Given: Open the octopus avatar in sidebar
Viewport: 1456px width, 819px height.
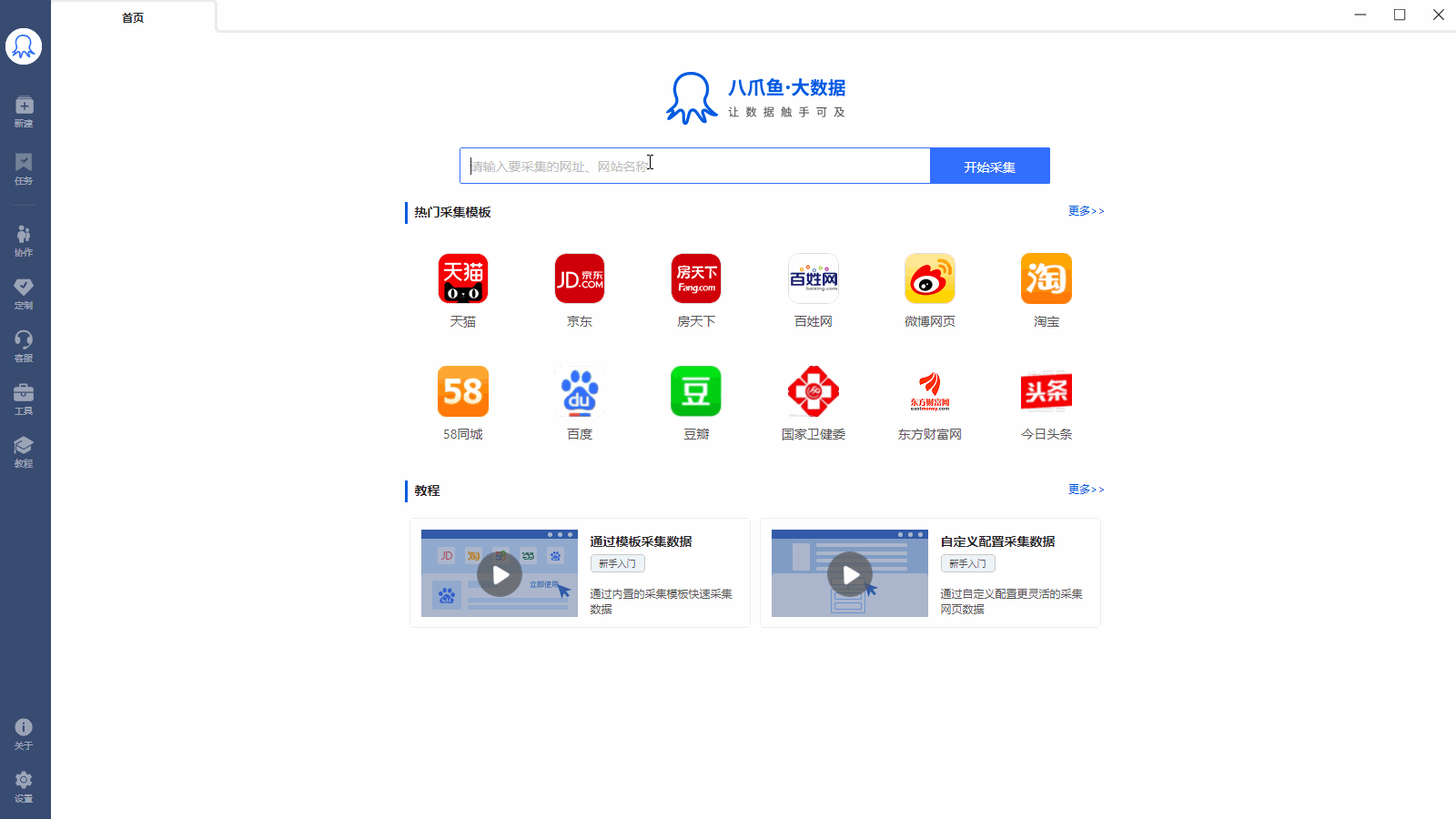Looking at the screenshot, I should [24, 46].
